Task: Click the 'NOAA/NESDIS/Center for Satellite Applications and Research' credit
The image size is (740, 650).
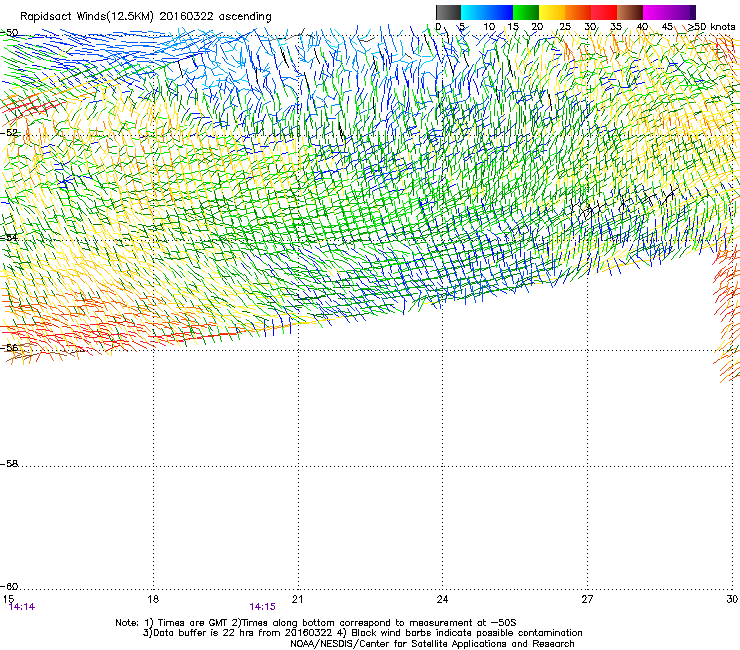Action: [432, 644]
